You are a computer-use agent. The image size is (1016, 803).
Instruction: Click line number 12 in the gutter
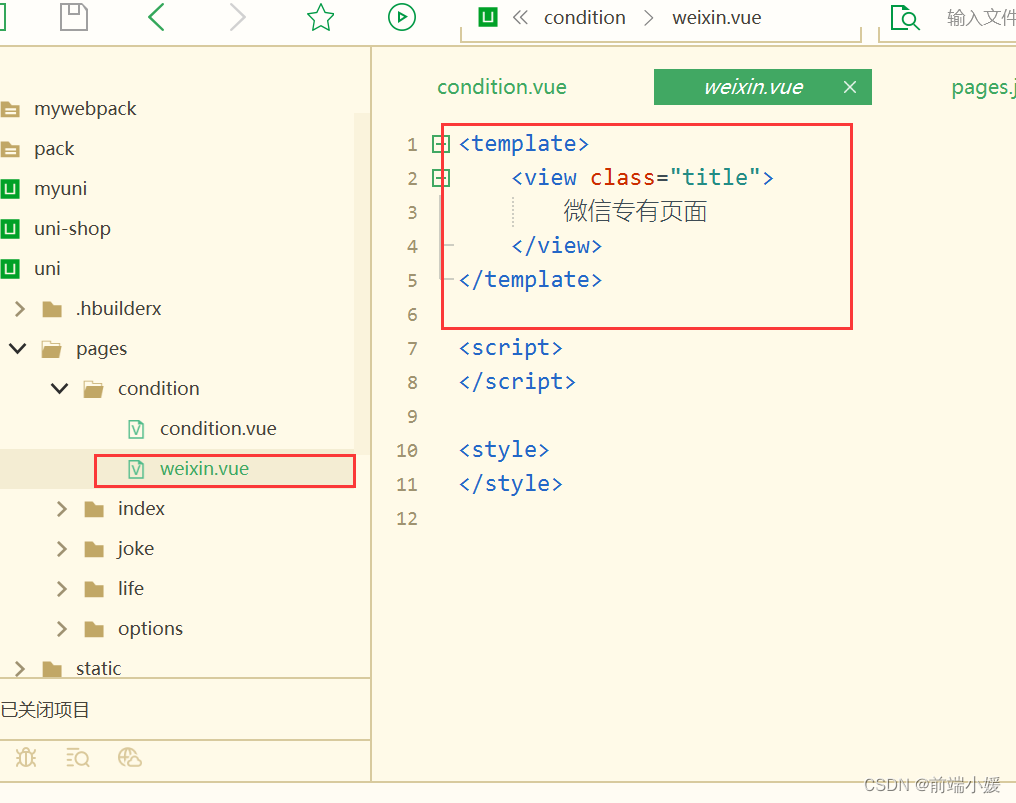click(407, 519)
